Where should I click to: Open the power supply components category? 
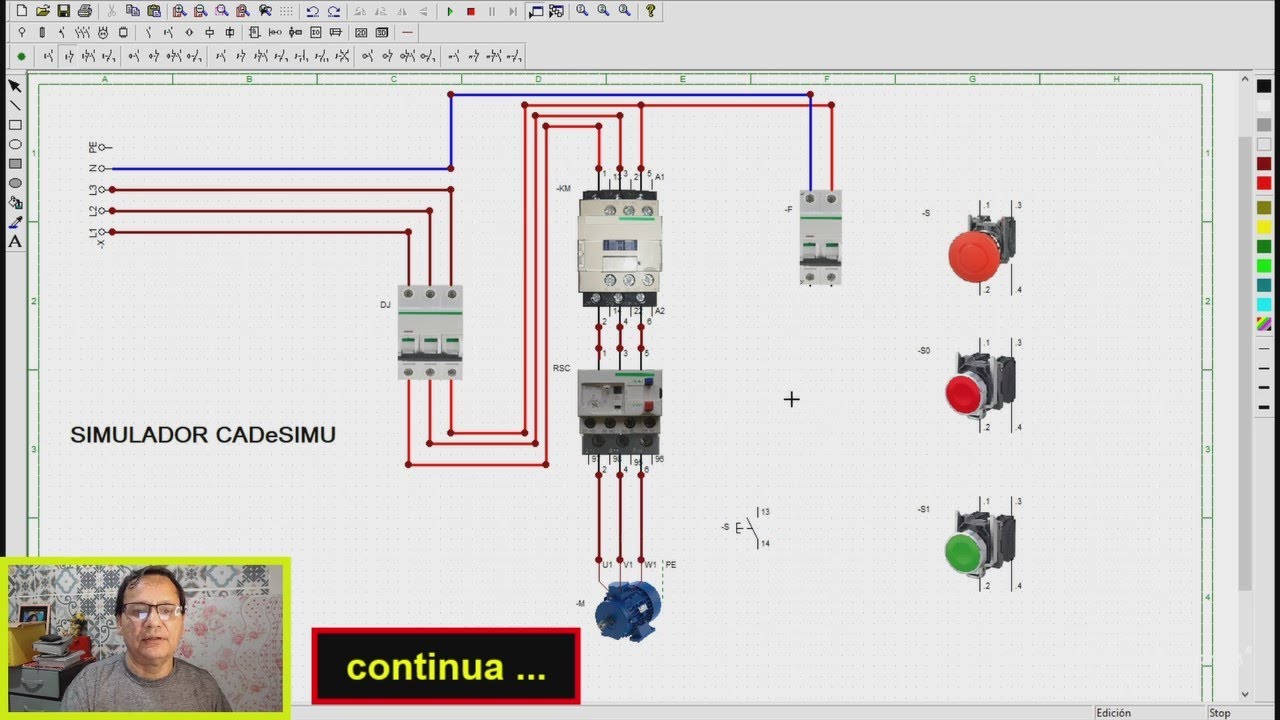click(22, 32)
